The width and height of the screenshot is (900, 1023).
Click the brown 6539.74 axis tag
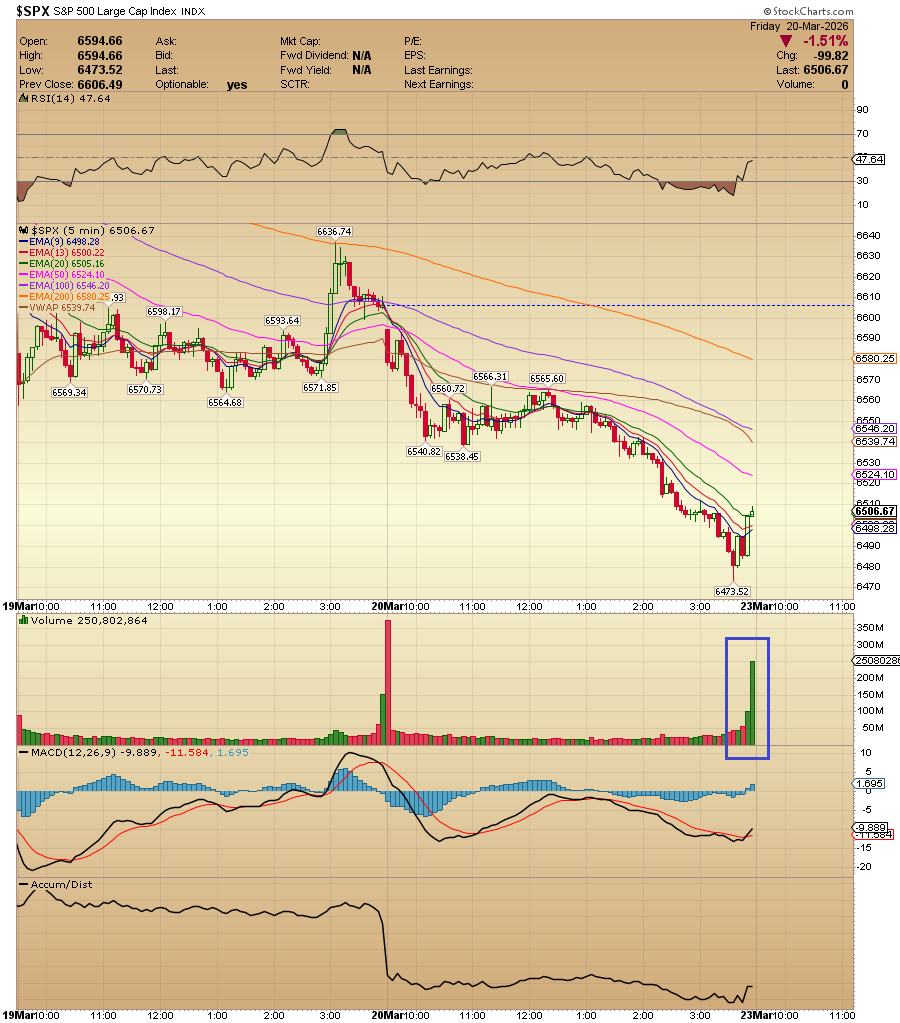(x=875, y=442)
